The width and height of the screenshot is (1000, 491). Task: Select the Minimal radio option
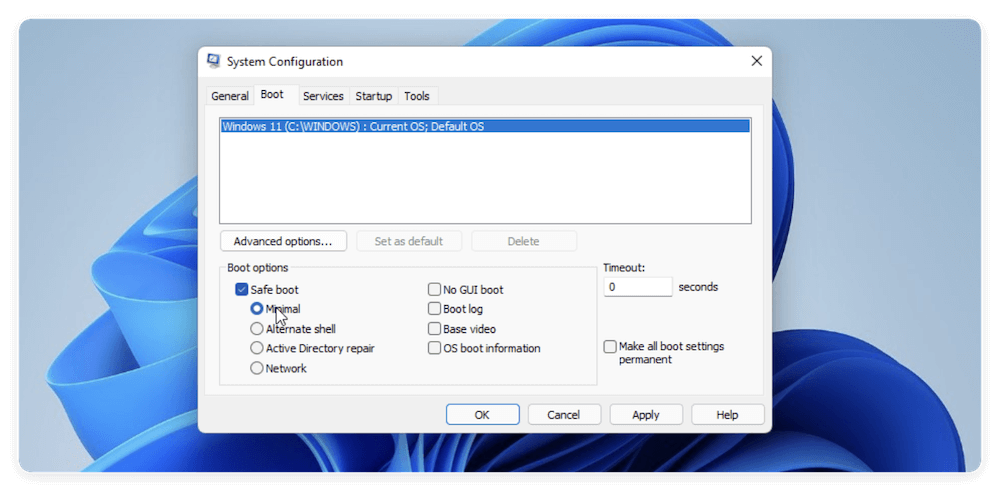(x=256, y=309)
